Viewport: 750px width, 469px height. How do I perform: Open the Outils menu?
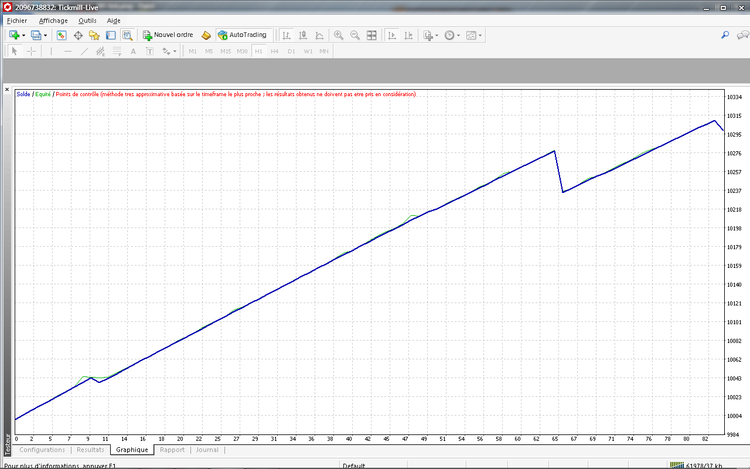coord(87,20)
